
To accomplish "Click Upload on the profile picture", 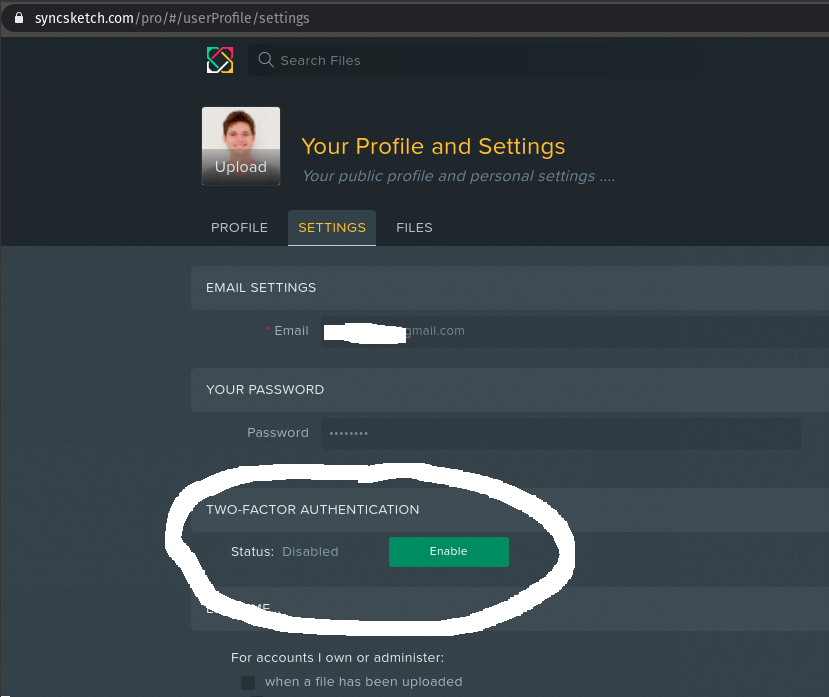I will click(240, 167).
